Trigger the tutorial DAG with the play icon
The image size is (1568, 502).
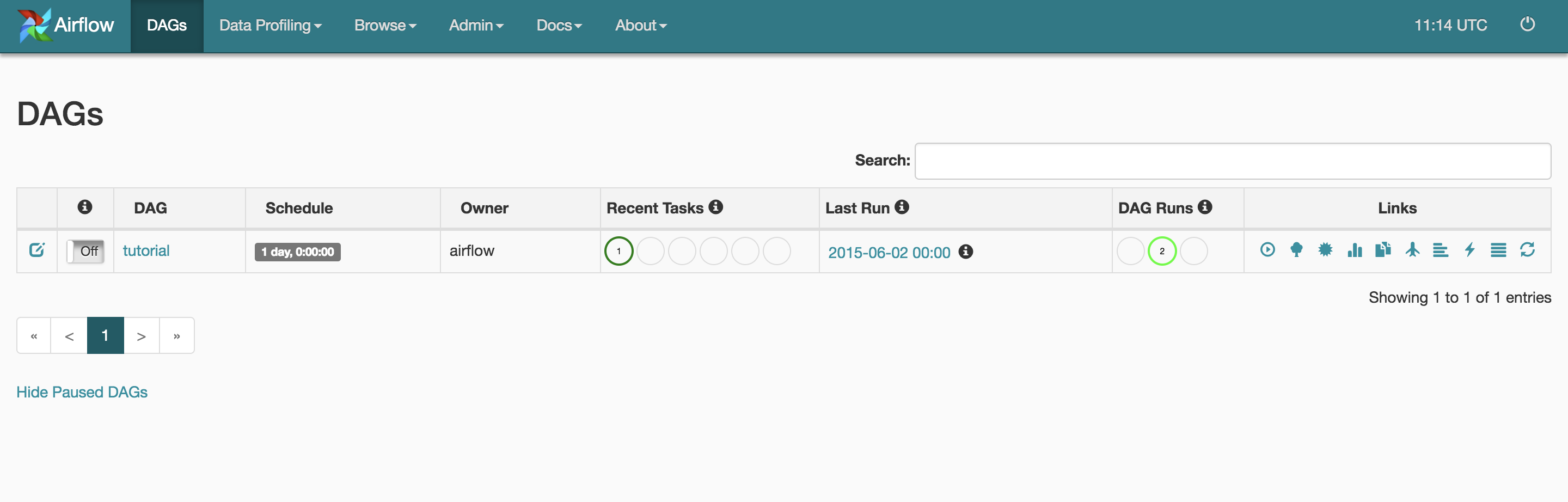(1267, 249)
